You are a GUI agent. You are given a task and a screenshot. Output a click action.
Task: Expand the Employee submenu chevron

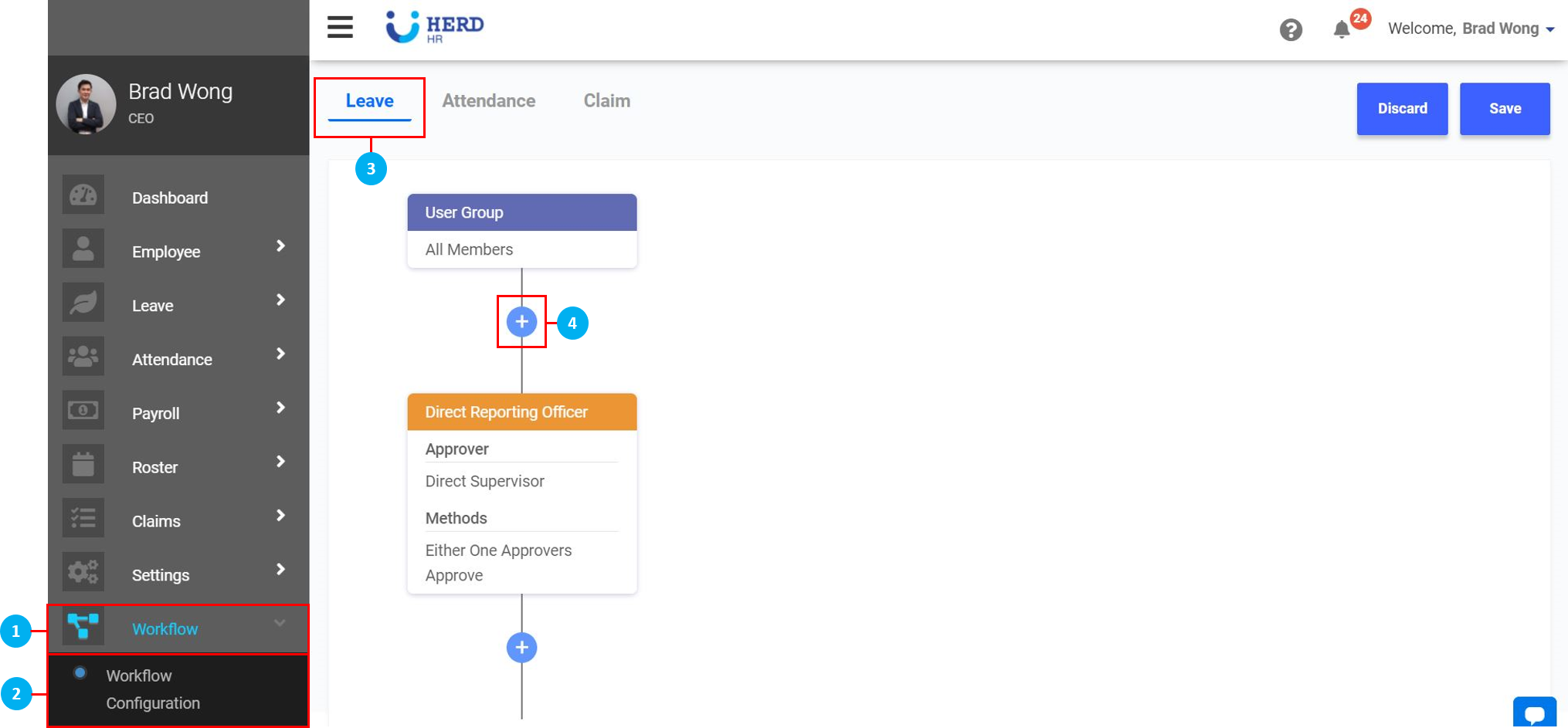[280, 245]
